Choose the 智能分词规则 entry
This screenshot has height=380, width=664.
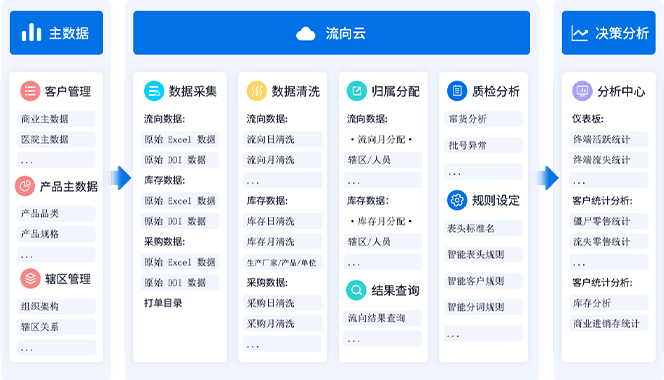point(484,307)
